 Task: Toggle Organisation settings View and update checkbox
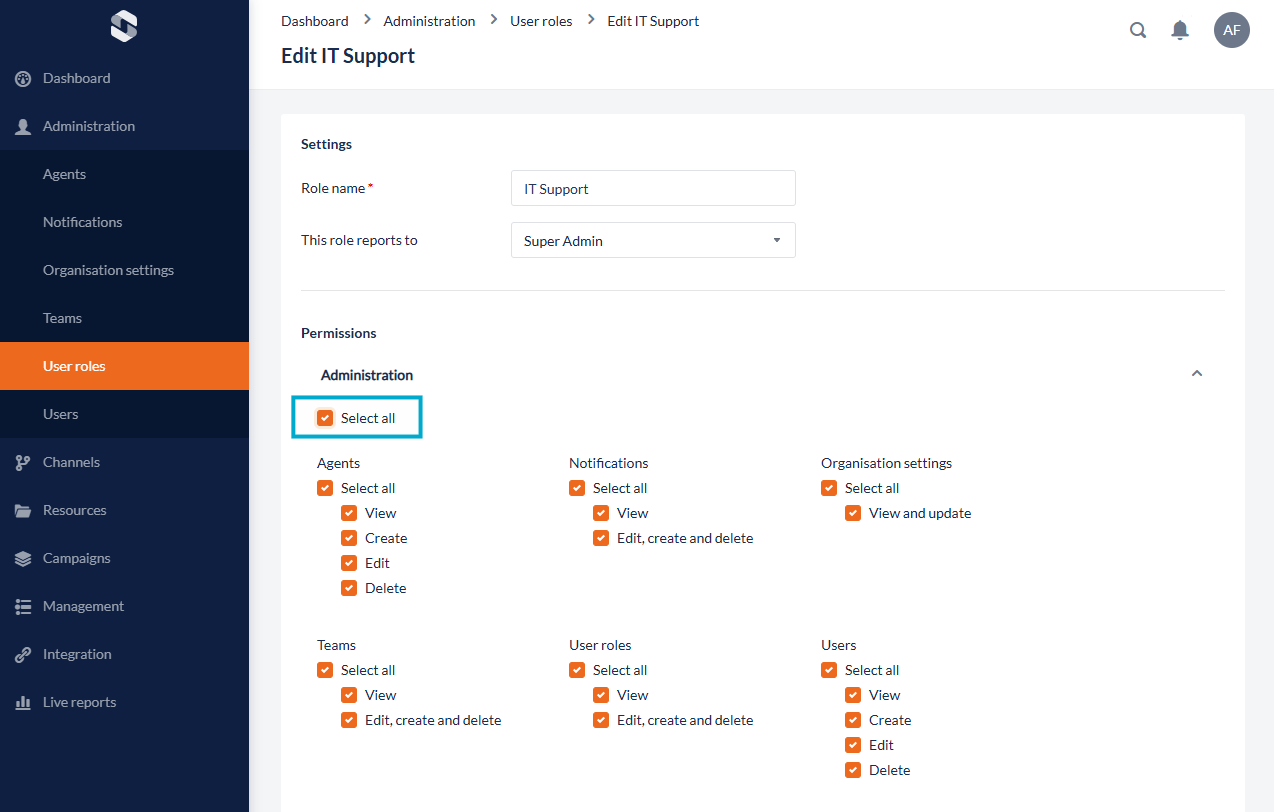tap(853, 513)
